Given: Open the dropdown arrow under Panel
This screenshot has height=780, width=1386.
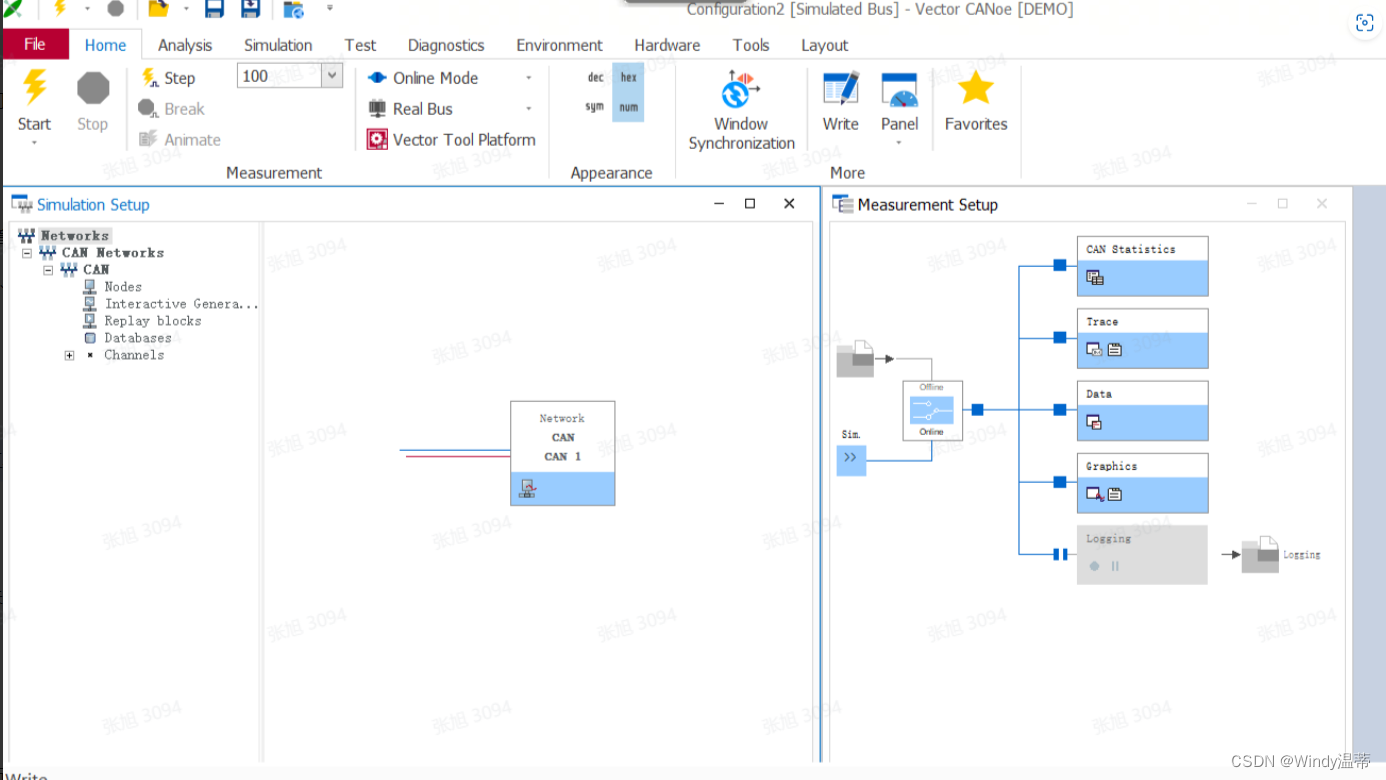Looking at the screenshot, I should point(899,143).
